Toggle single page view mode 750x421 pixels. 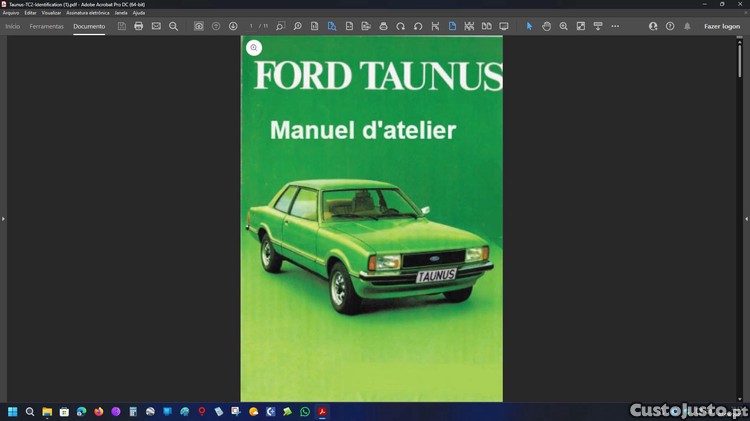(x=452, y=26)
